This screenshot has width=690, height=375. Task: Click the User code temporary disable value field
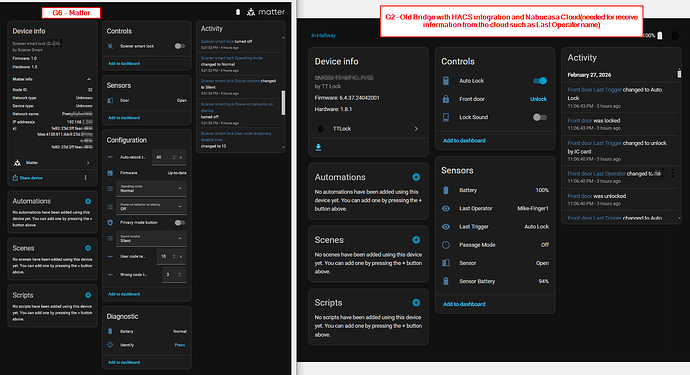point(172,256)
